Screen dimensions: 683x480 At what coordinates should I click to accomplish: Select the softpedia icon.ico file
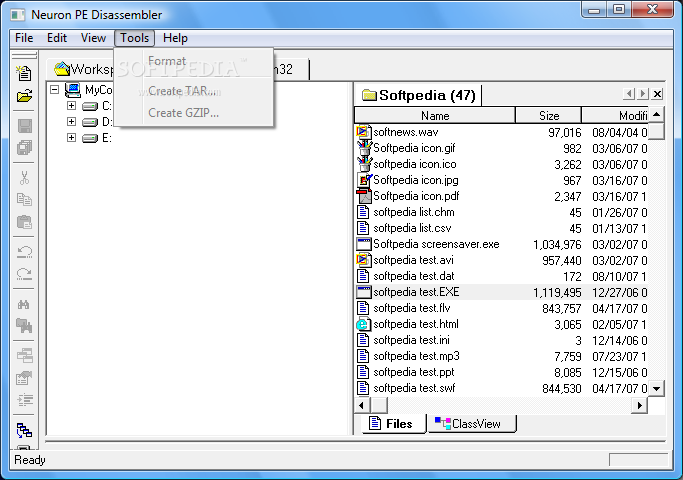click(415, 164)
